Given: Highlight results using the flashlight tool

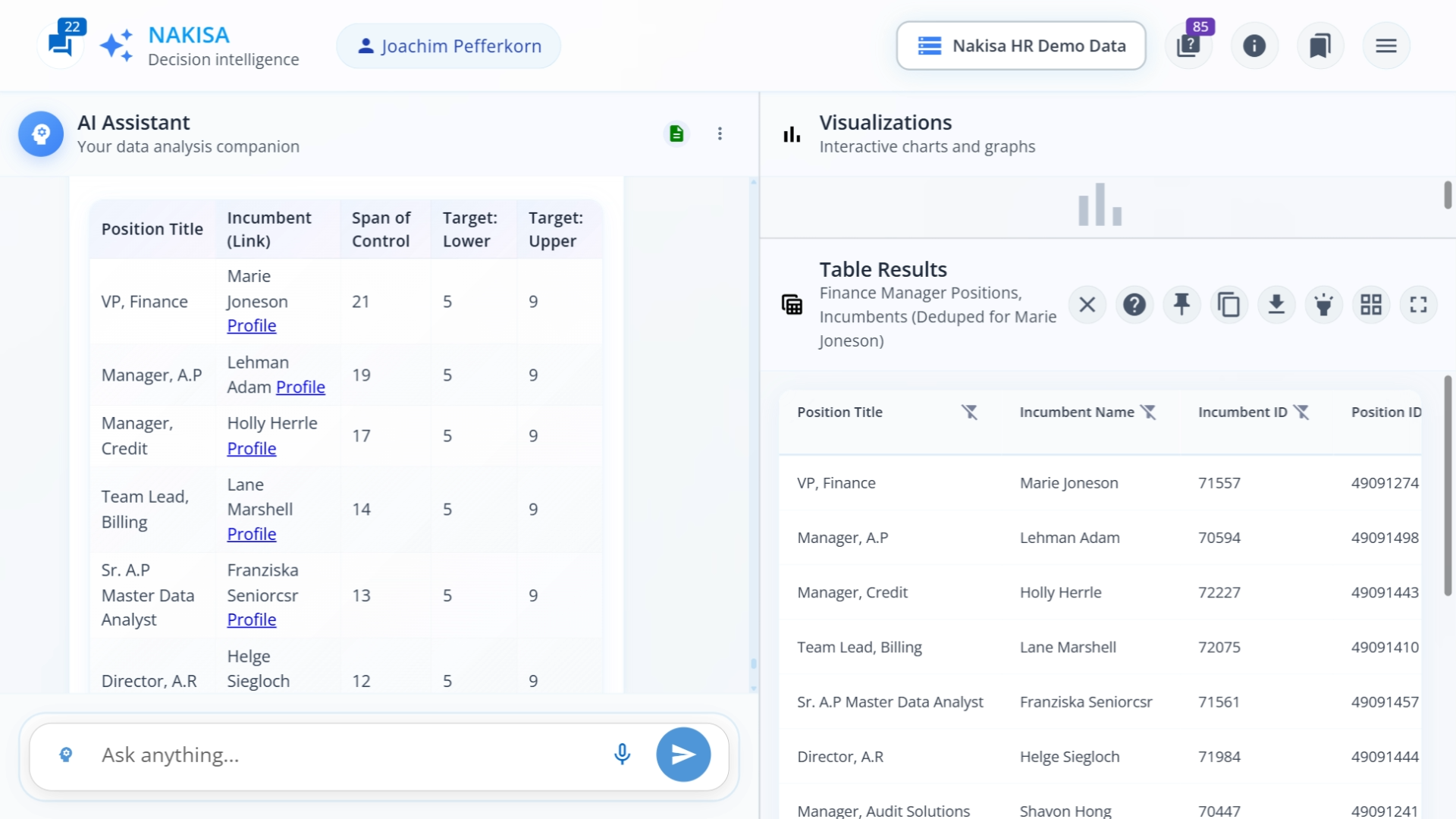Looking at the screenshot, I should (x=1324, y=304).
